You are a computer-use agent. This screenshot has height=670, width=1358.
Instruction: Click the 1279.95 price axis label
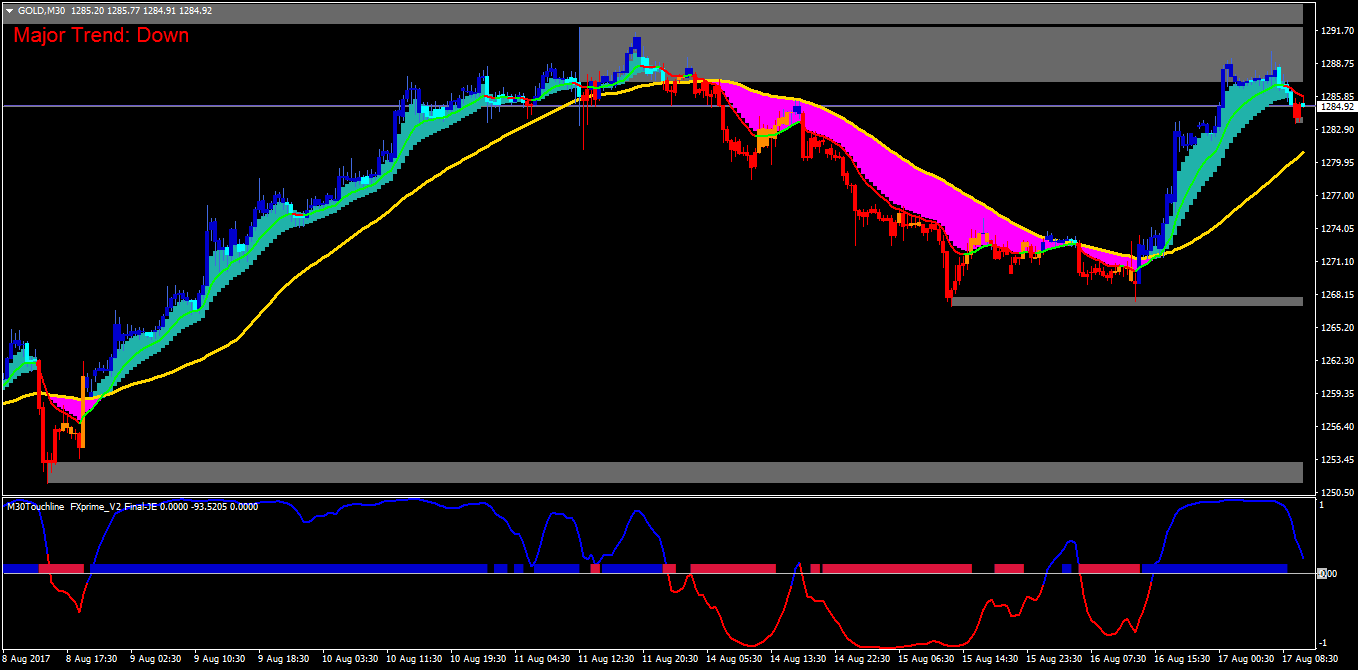pos(1336,163)
